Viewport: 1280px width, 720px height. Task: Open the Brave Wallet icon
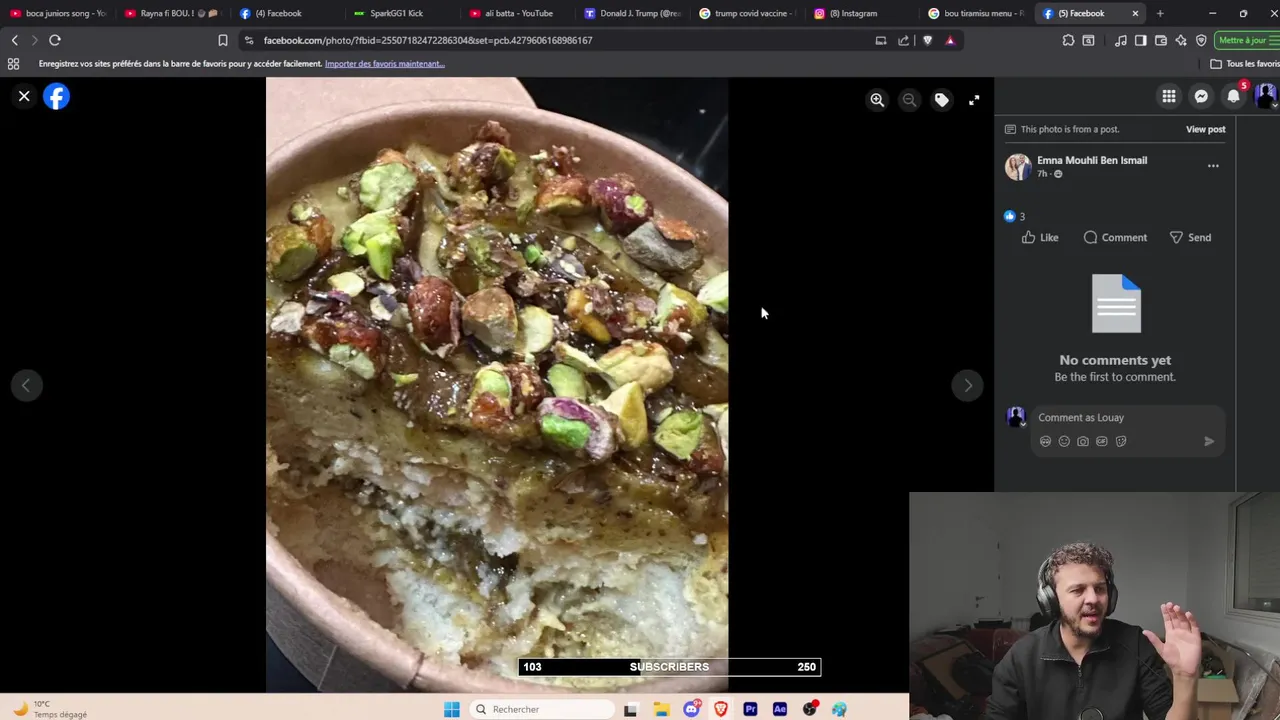pyautogui.click(x=1161, y=40)
